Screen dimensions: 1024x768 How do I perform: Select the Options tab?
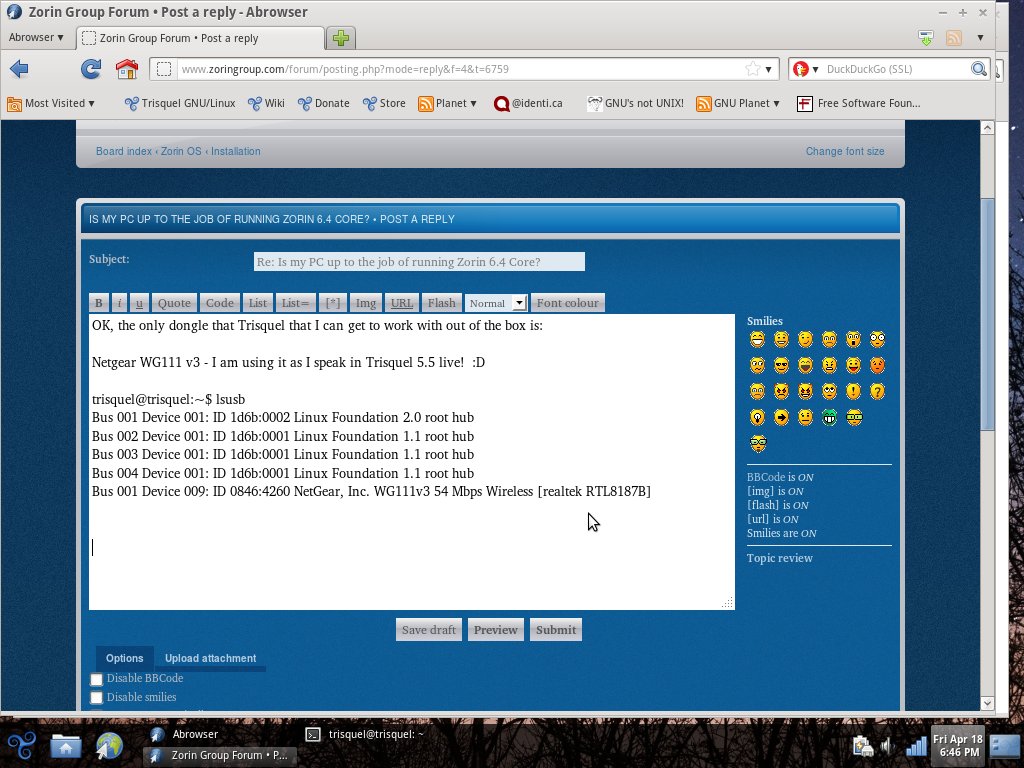125,658
